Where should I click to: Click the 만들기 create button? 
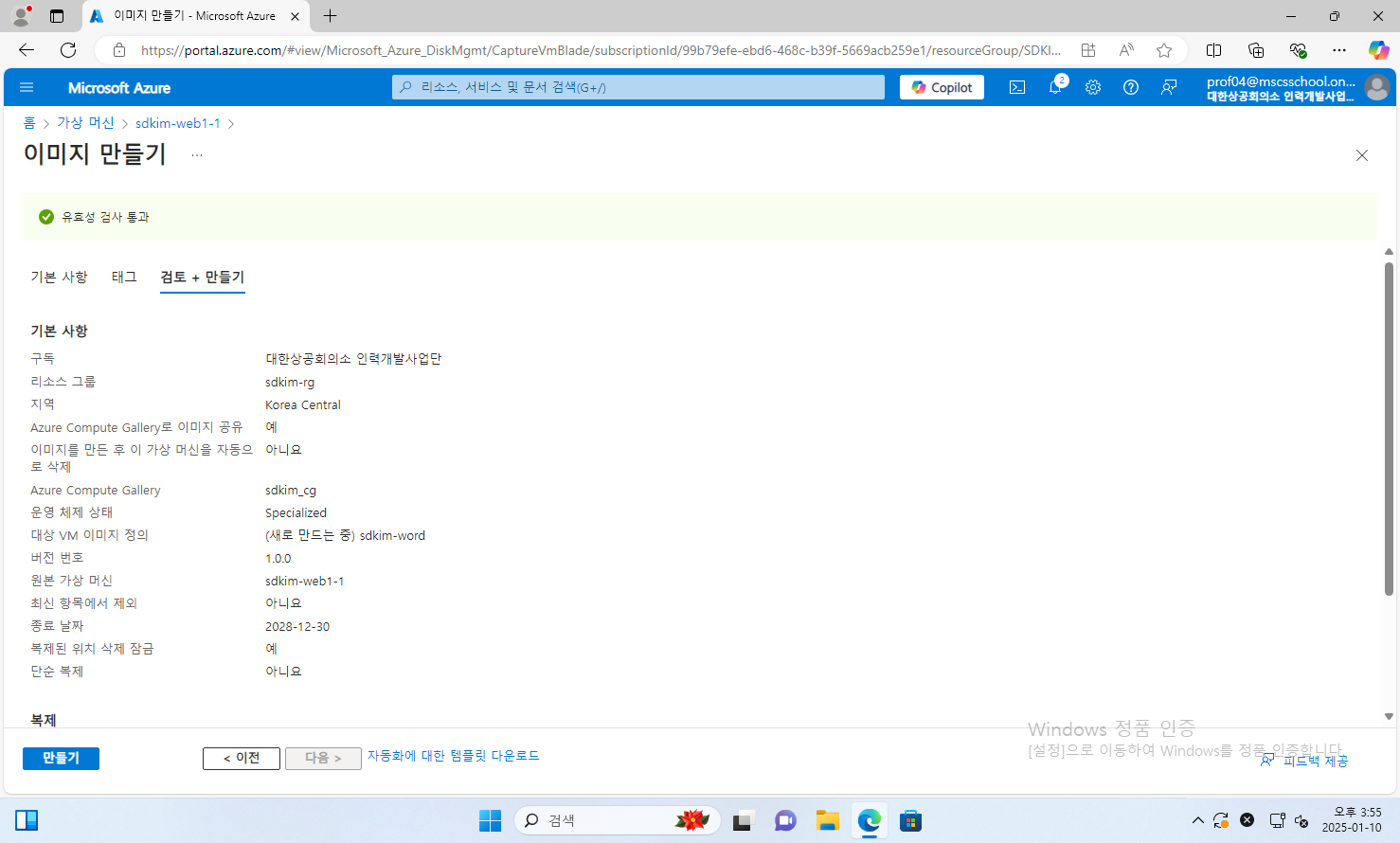pyautogui.click(x=61, y=758)
